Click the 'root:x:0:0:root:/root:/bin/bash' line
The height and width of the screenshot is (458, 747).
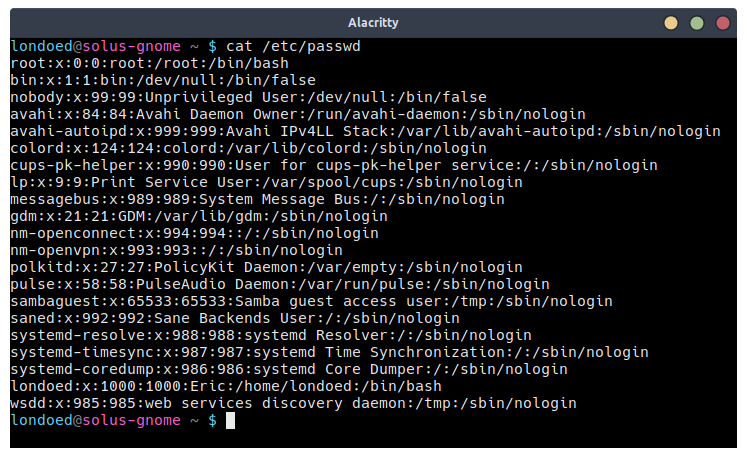pyautogui.click(x=150, y=63)
